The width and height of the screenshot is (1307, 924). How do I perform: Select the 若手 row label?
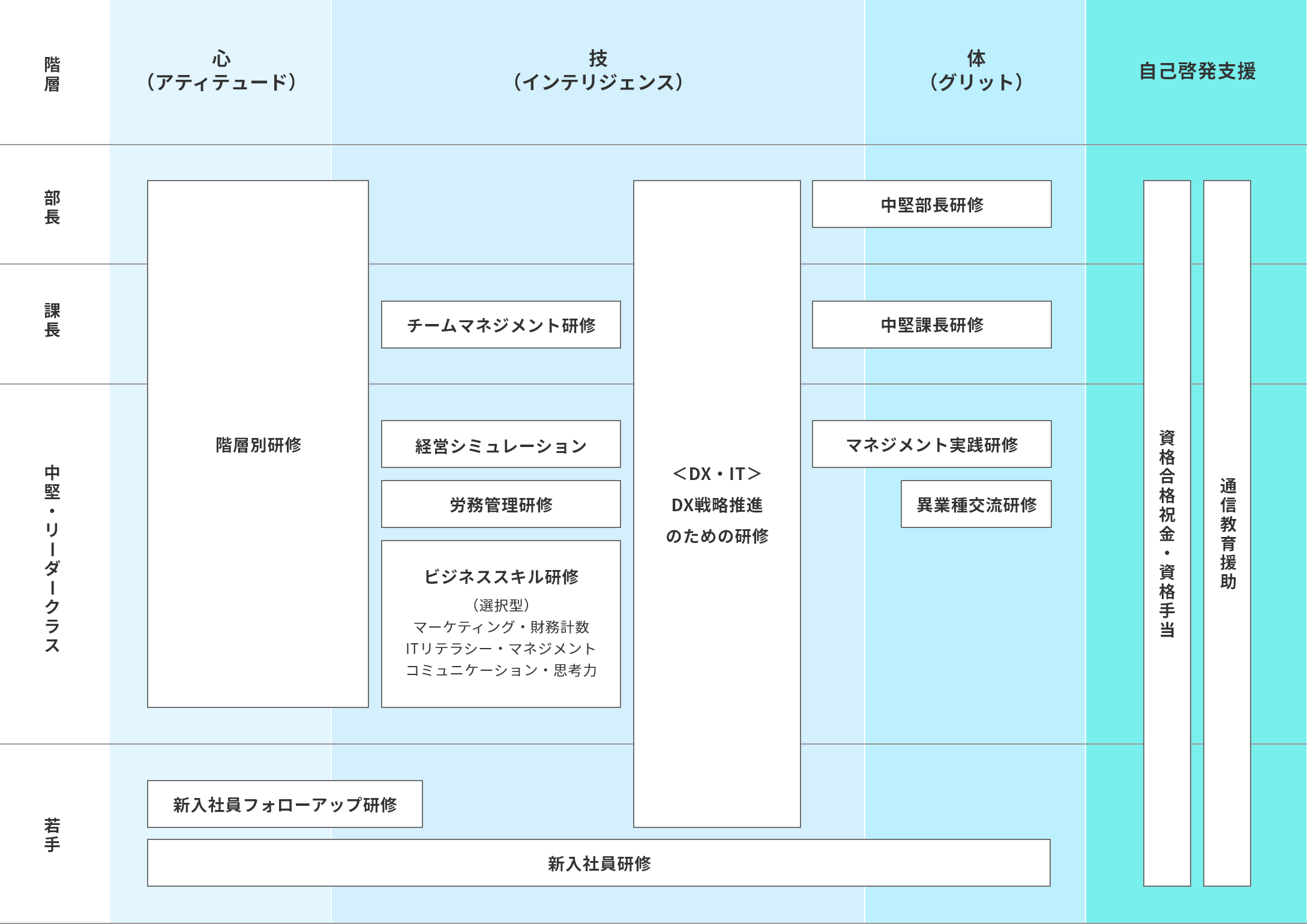click(x=53, y=834)
